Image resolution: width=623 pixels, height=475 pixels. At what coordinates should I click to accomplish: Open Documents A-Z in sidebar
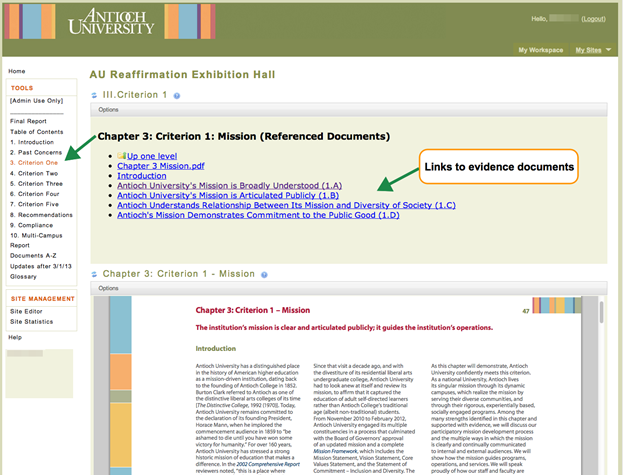coord(33,256)
